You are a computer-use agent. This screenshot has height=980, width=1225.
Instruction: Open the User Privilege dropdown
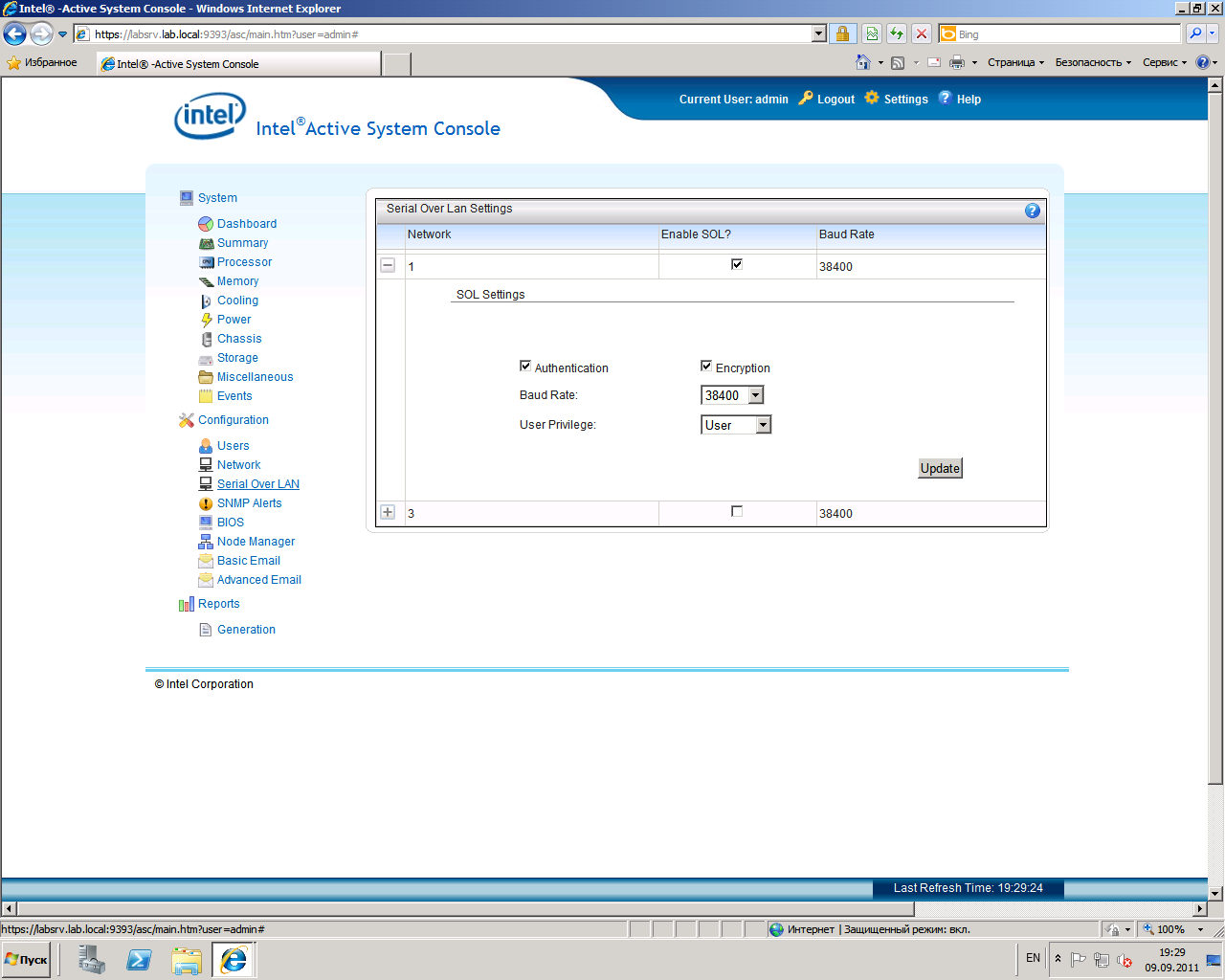tap(763, 425)
